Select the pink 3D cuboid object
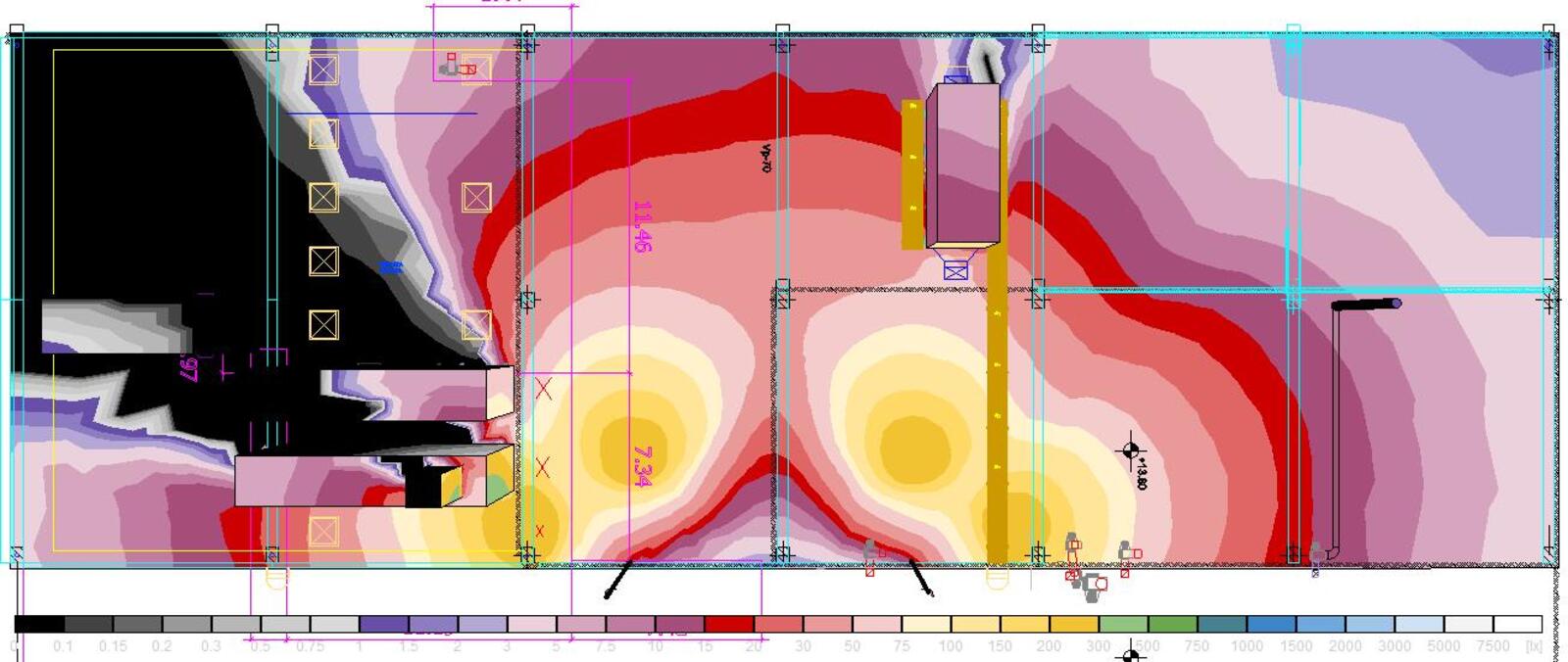Image resolution: width=1568 pixels, height=662 pixels. [963, 165]
